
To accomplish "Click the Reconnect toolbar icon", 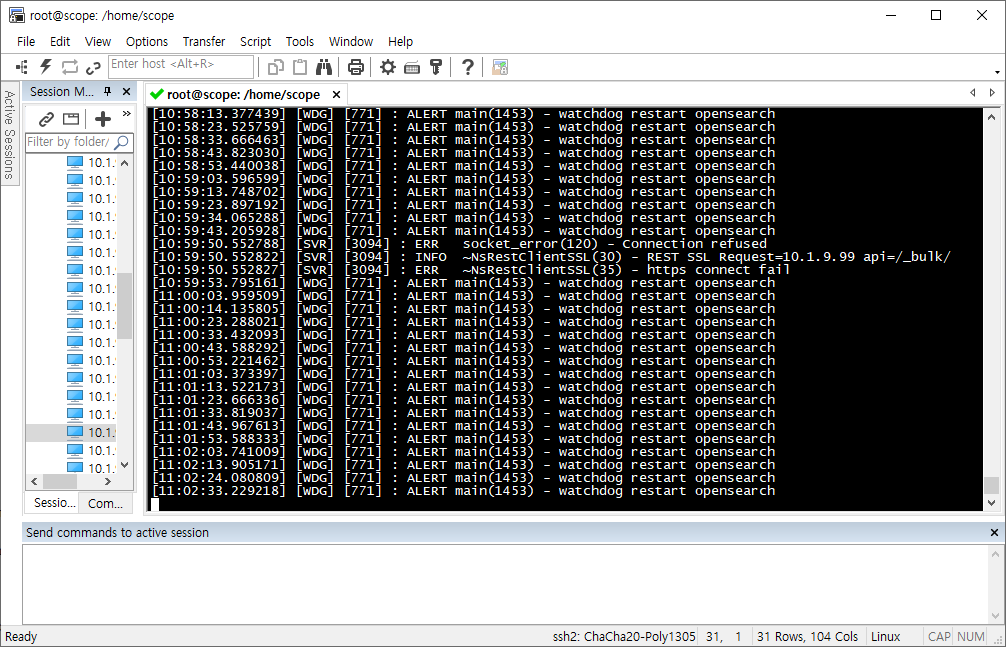I will (x=69, y=67).
